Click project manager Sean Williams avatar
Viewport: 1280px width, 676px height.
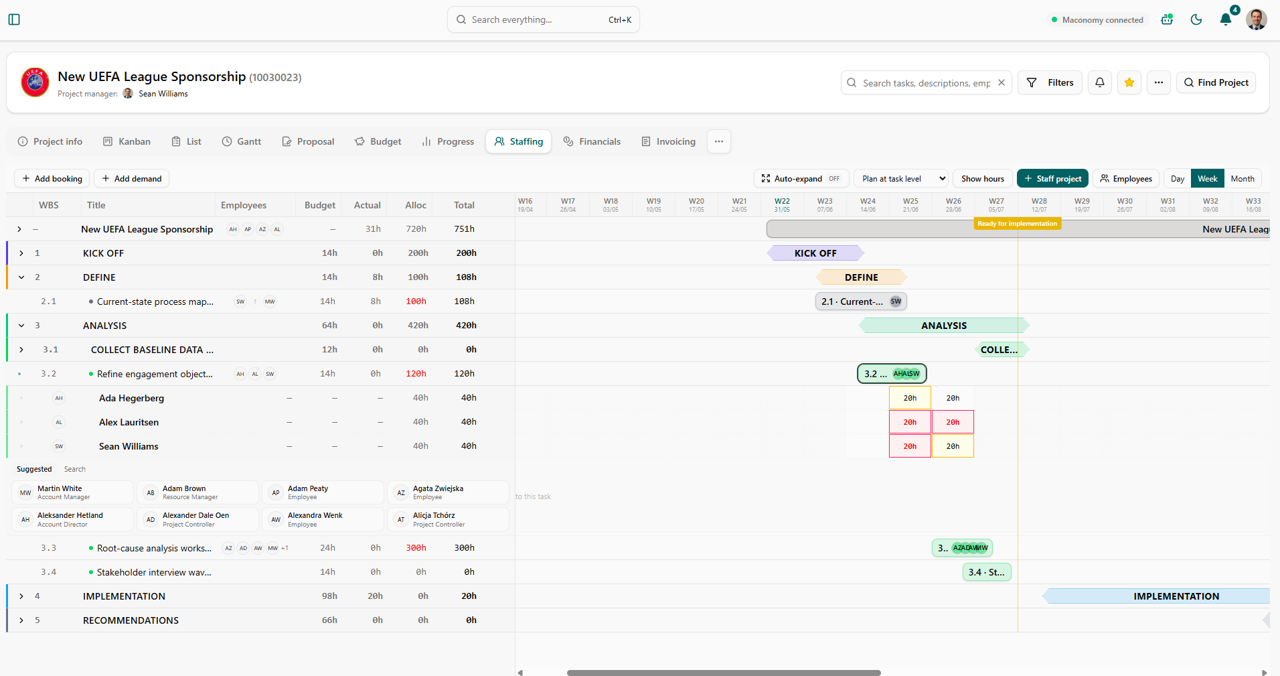pyautogui.click(x=128, y=94)
